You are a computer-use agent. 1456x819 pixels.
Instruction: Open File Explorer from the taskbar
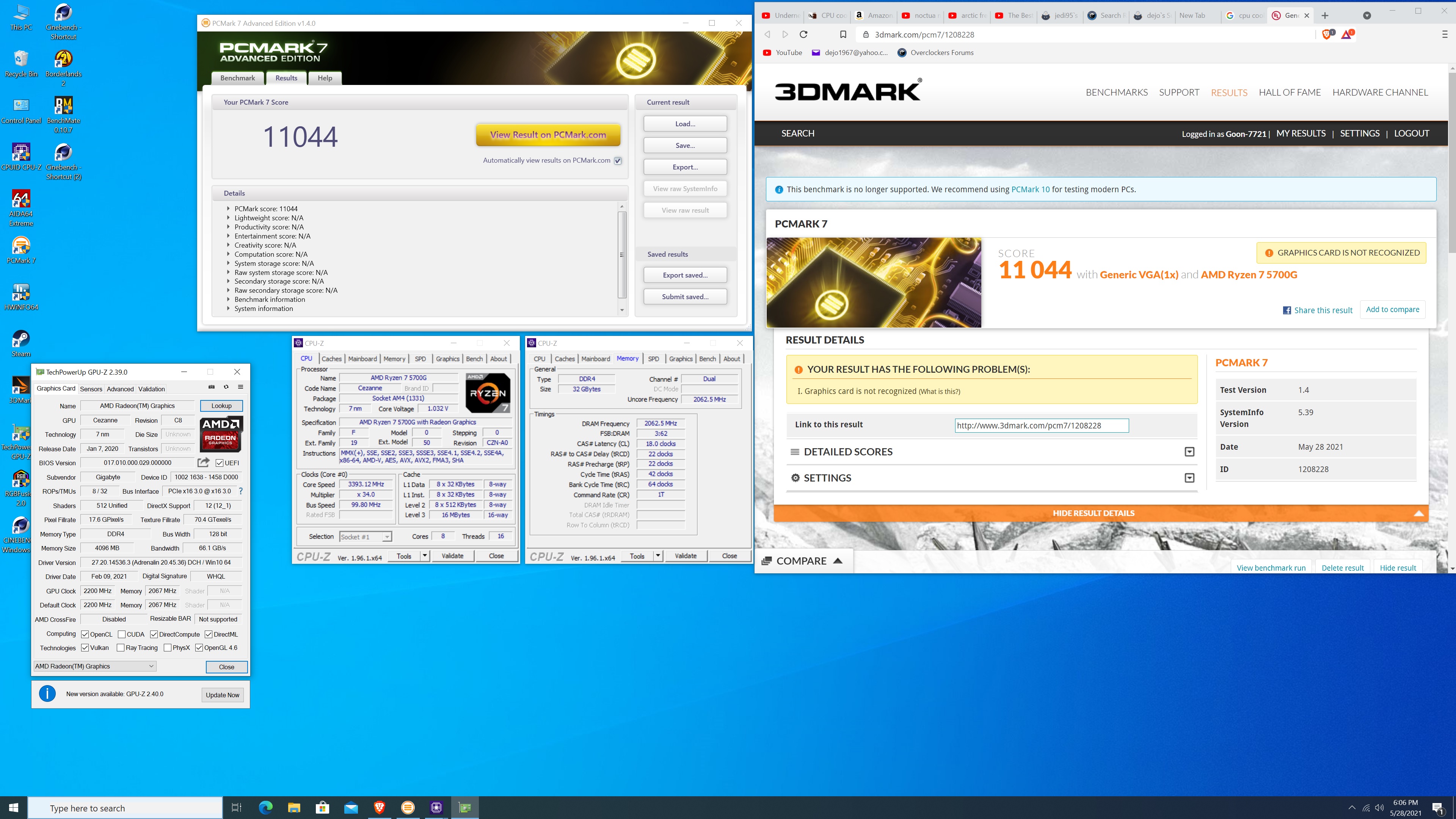coord(294,807)
